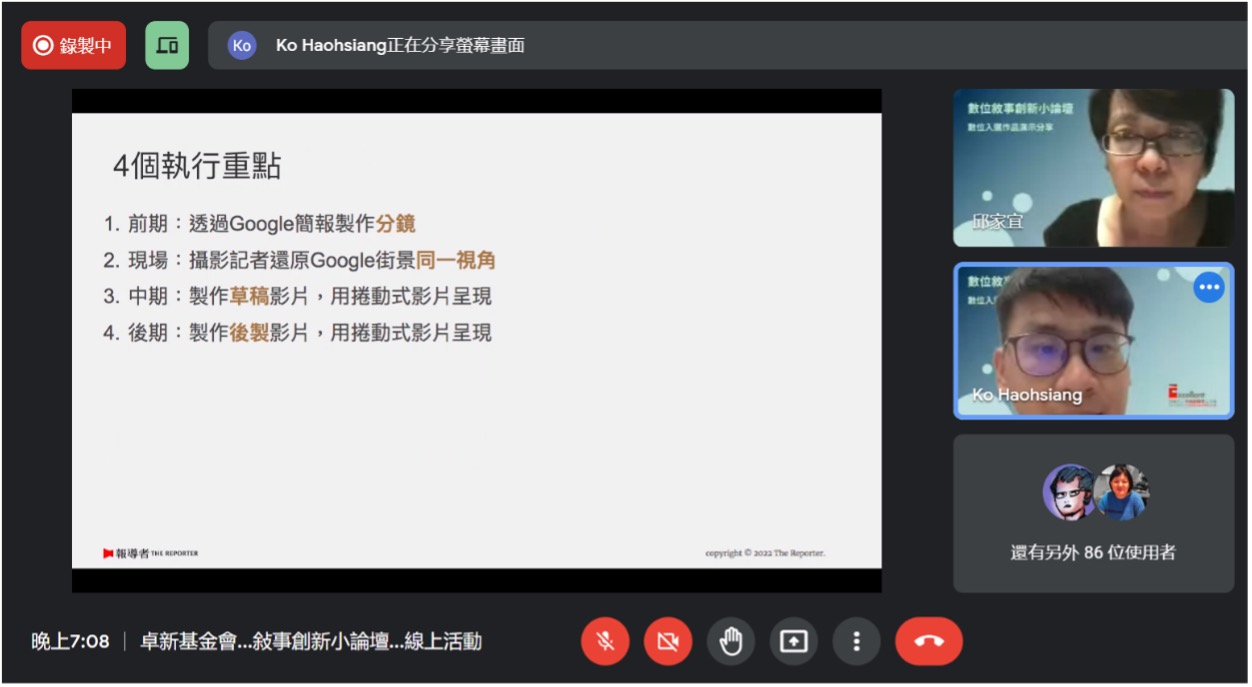Screen dimensions: 1252x687
Task: Click the 還有另外 86 位使用者 label
Action: coord(1093,552)
